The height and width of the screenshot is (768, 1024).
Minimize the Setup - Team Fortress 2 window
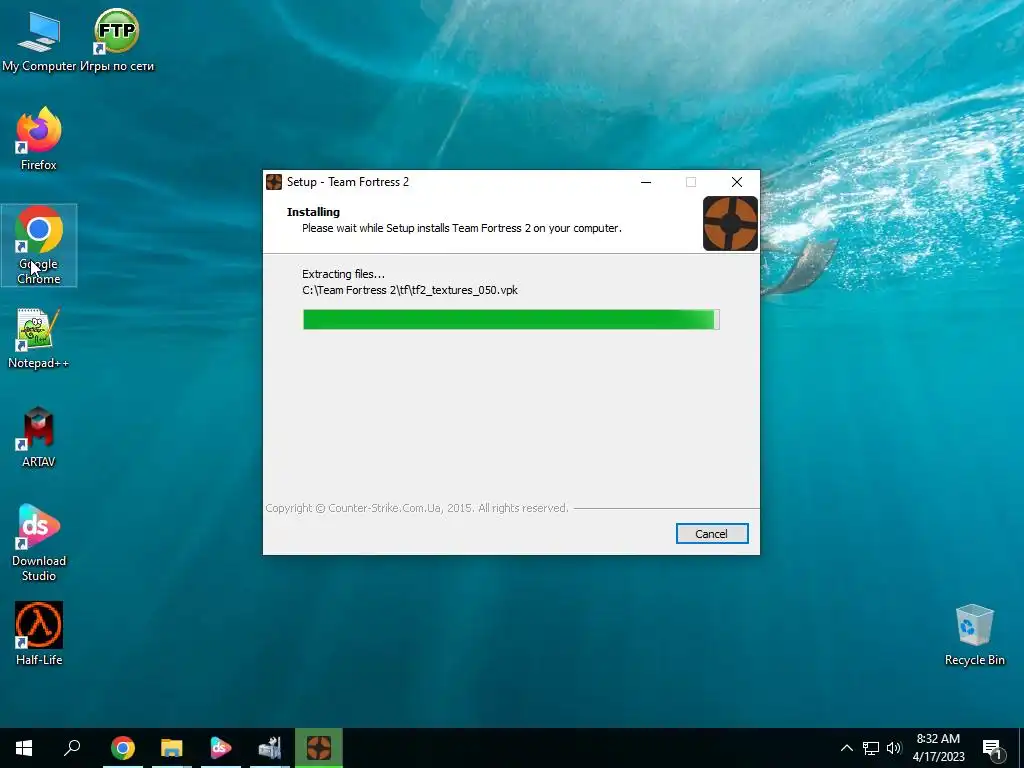coord(646,182)
